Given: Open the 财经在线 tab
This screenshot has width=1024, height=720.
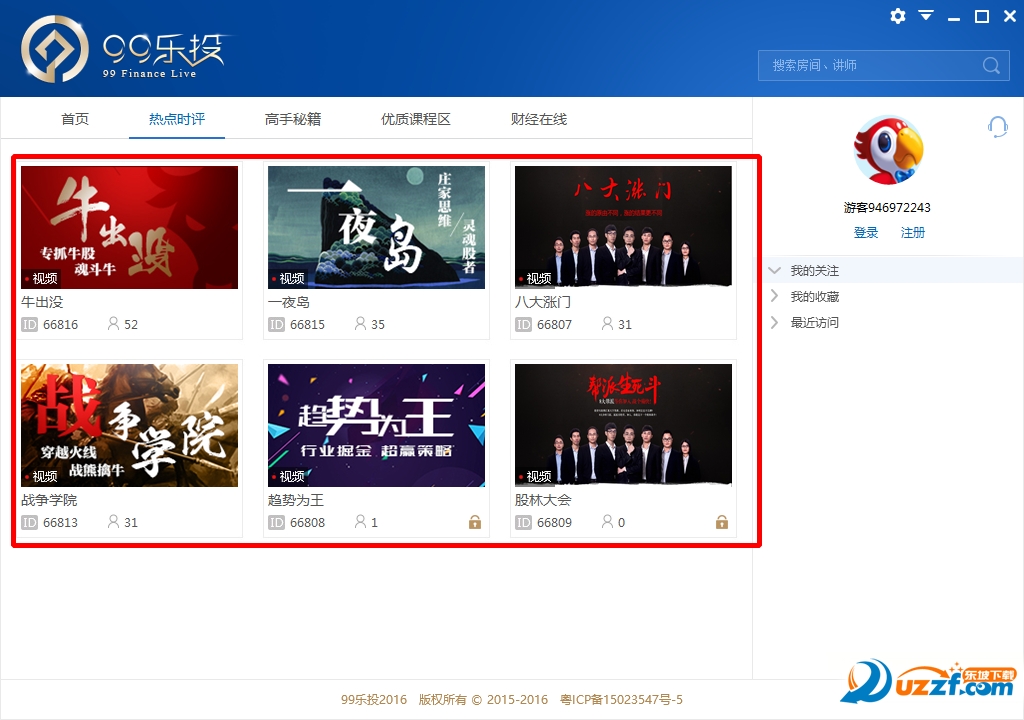Looking at the screenshot, I should coord(539,119).
